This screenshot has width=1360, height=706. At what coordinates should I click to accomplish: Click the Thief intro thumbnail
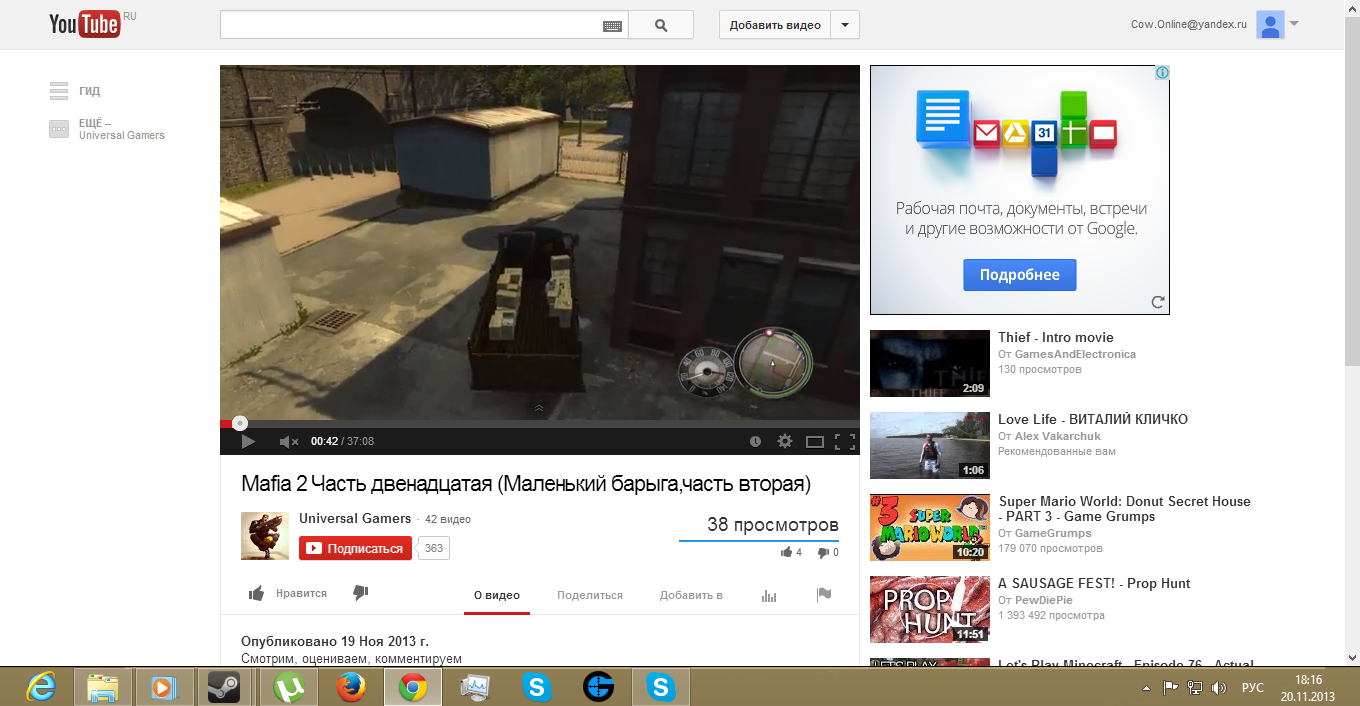click(x=929, y=363)
